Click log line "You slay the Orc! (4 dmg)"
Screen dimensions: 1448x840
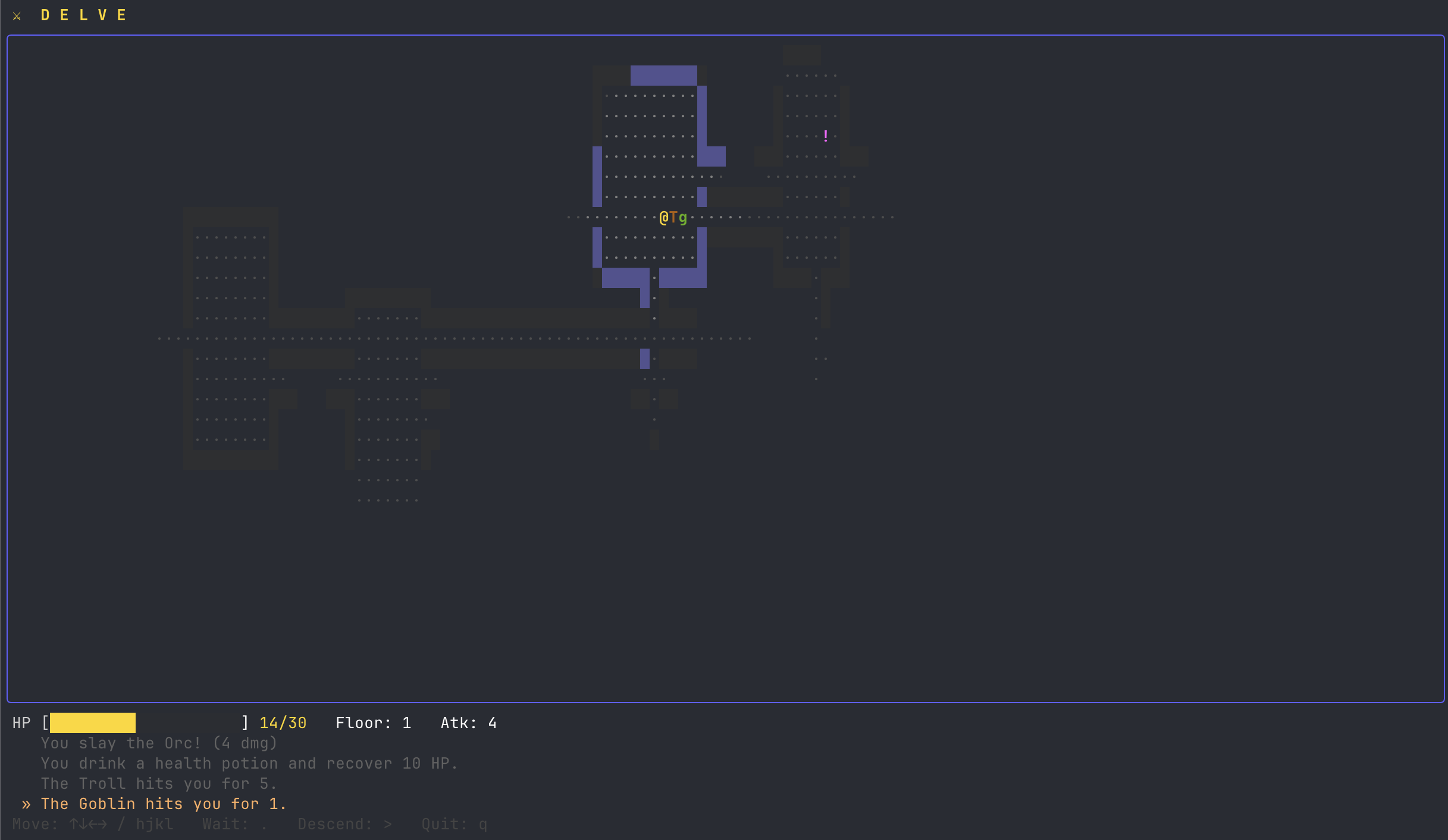159,743
